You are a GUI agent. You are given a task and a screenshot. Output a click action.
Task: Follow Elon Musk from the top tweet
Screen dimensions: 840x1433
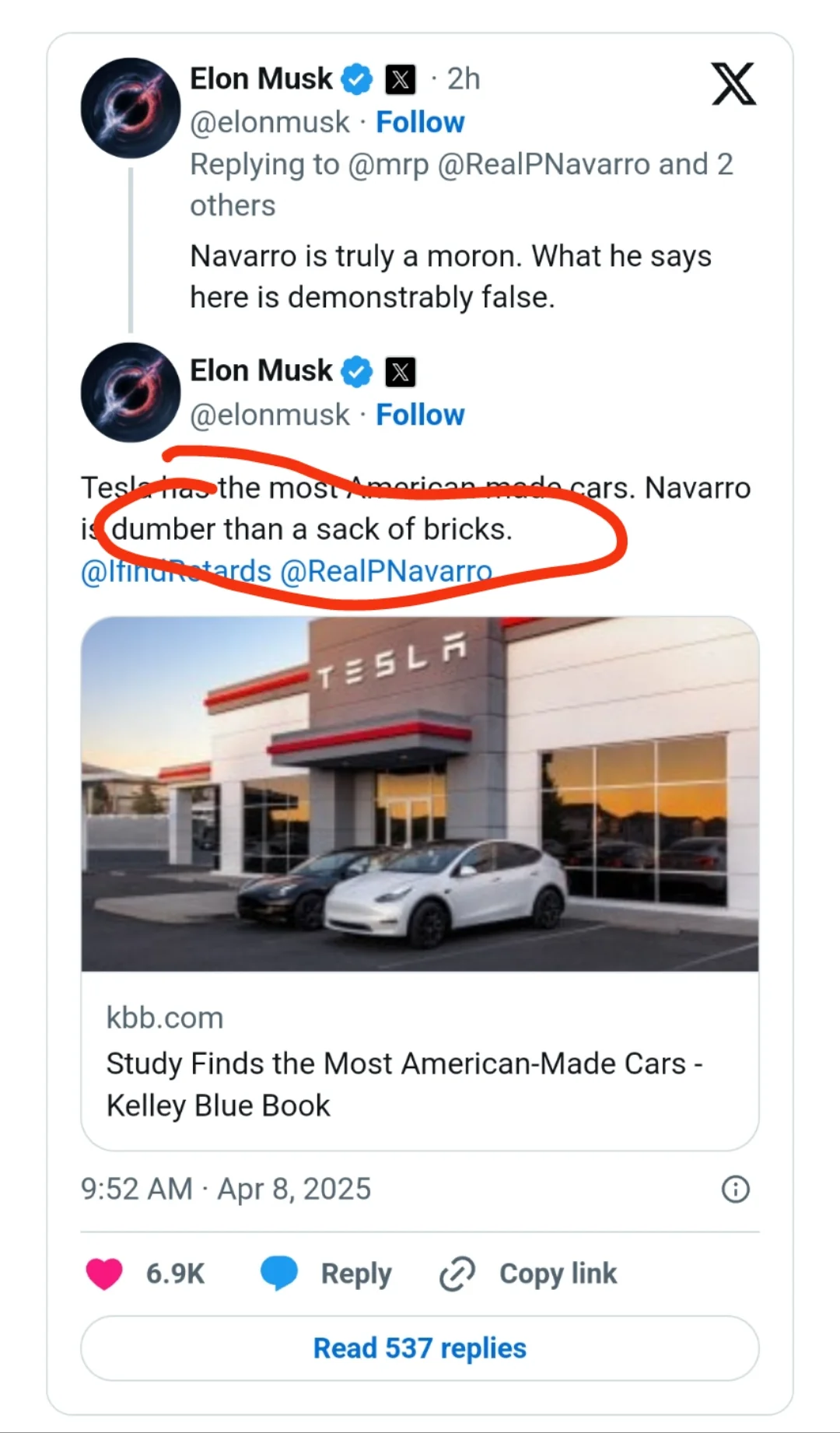click(420, 122)
